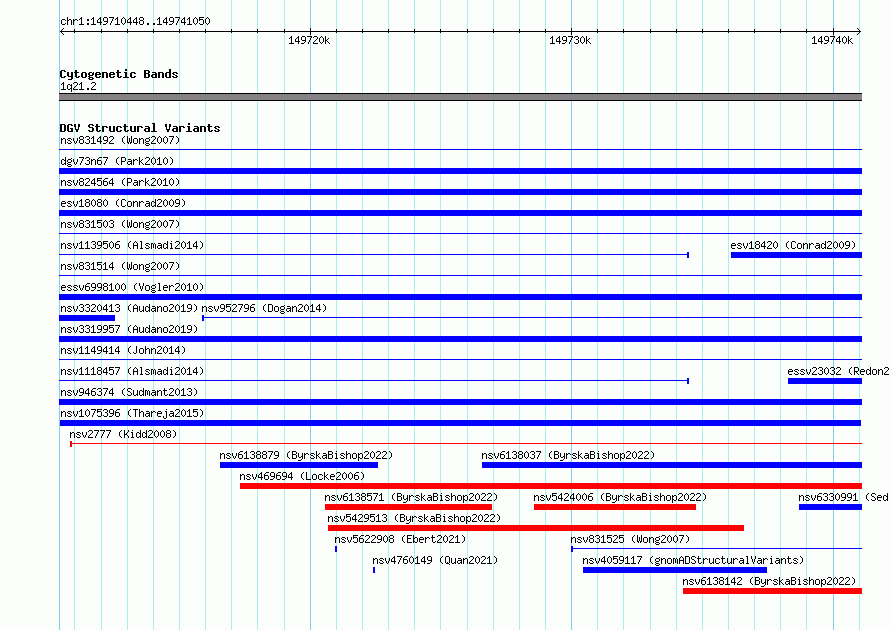890x630 pixels.
Task: Click the right arrow end of the ruler
Action: click(x=859, y=31)
